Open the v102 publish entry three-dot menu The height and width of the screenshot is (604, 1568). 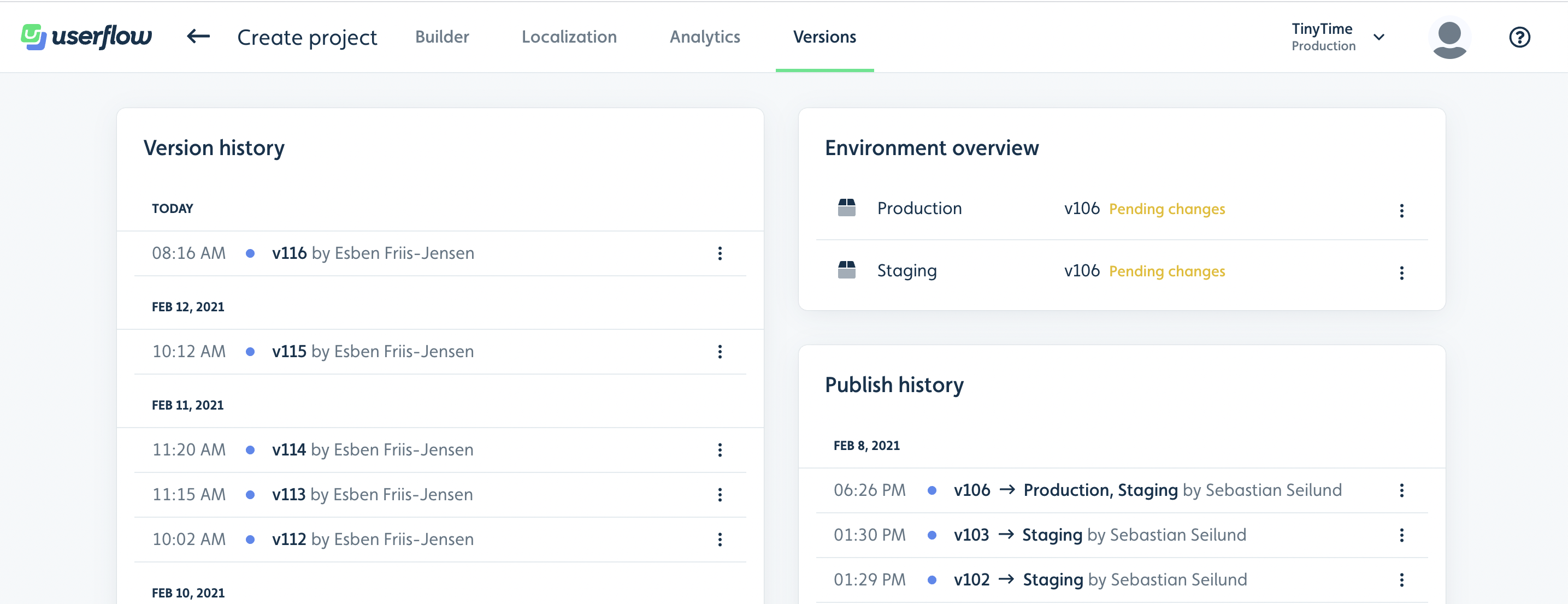1401,579
